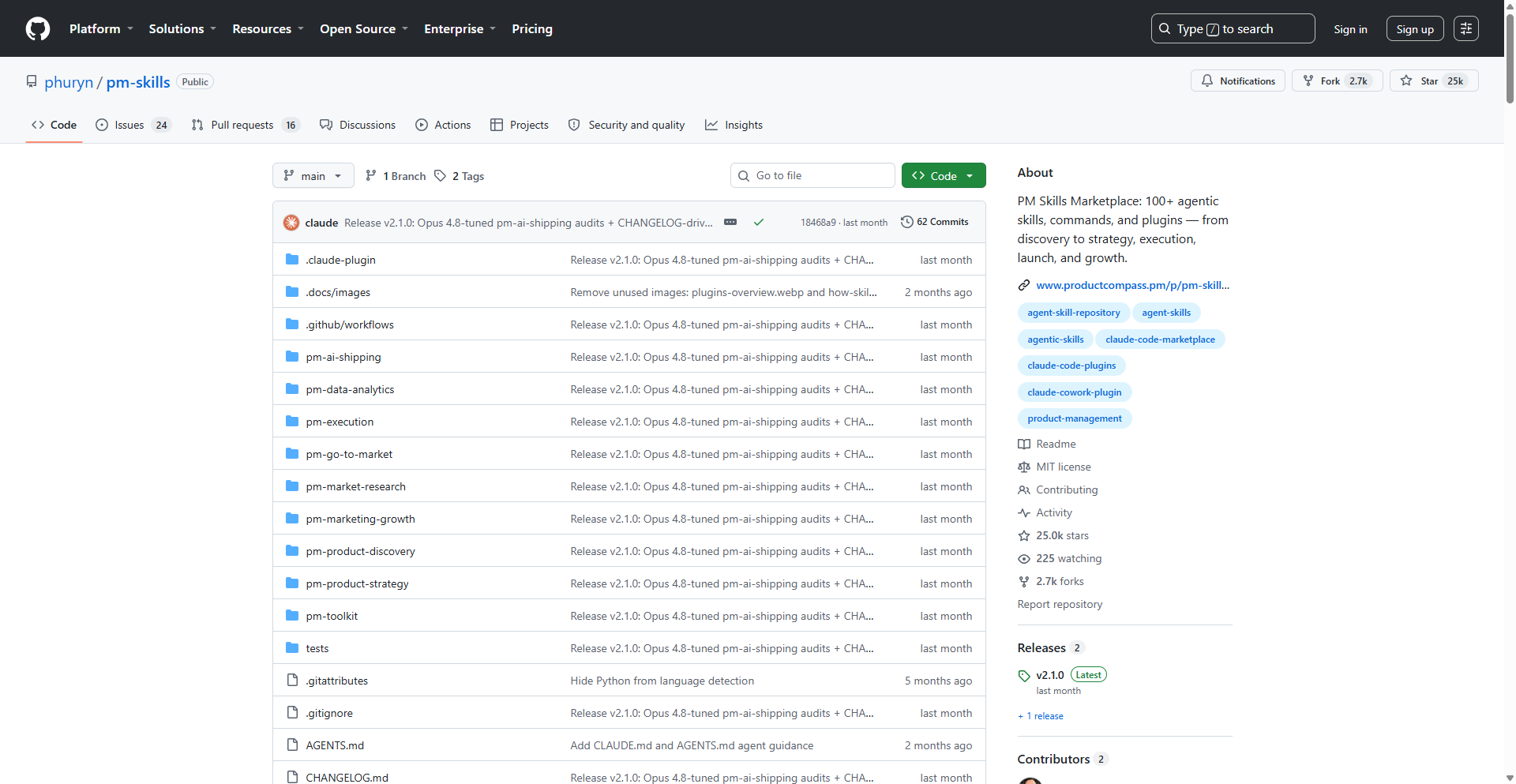Click folder icon next to pm-go-to-market
The width and height of the screenshot is (1516, 784).
click(292, 454)
